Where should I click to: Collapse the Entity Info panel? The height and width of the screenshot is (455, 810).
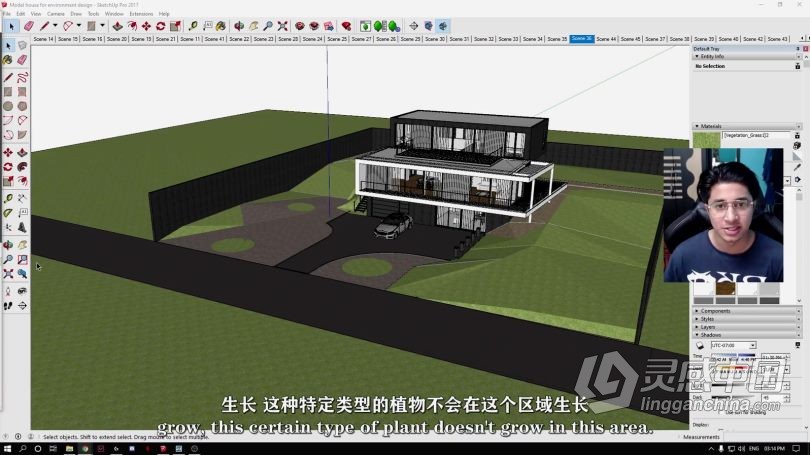[x=746, y=56]
